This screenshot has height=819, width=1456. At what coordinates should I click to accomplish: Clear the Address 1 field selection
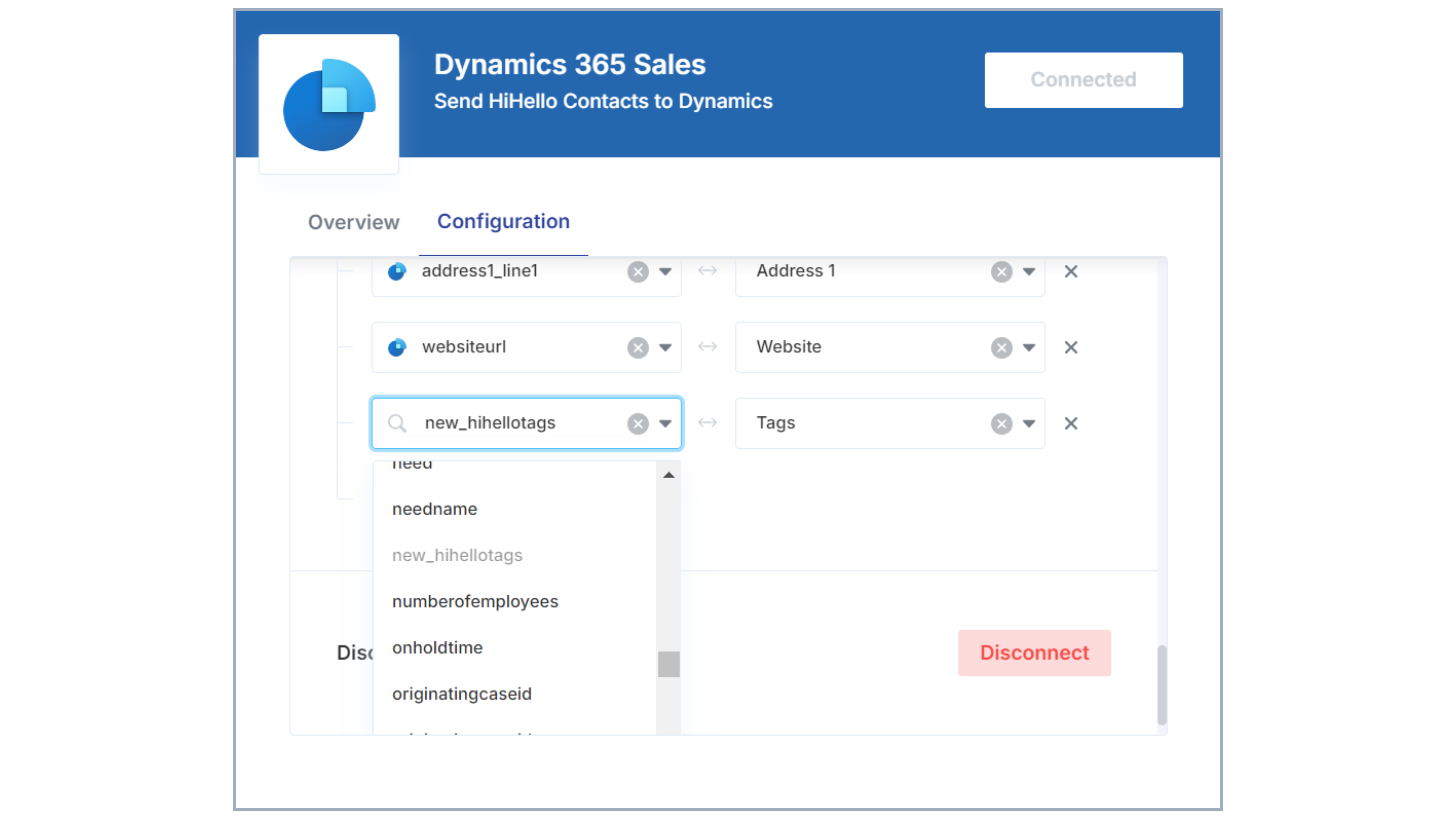tap(1001, 272)
